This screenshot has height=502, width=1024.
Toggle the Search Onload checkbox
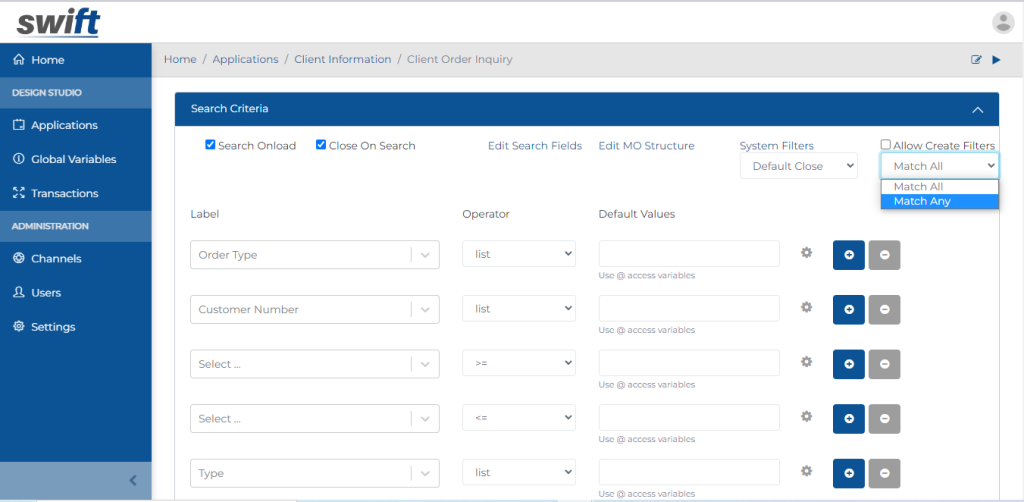[x=211, y=145]
